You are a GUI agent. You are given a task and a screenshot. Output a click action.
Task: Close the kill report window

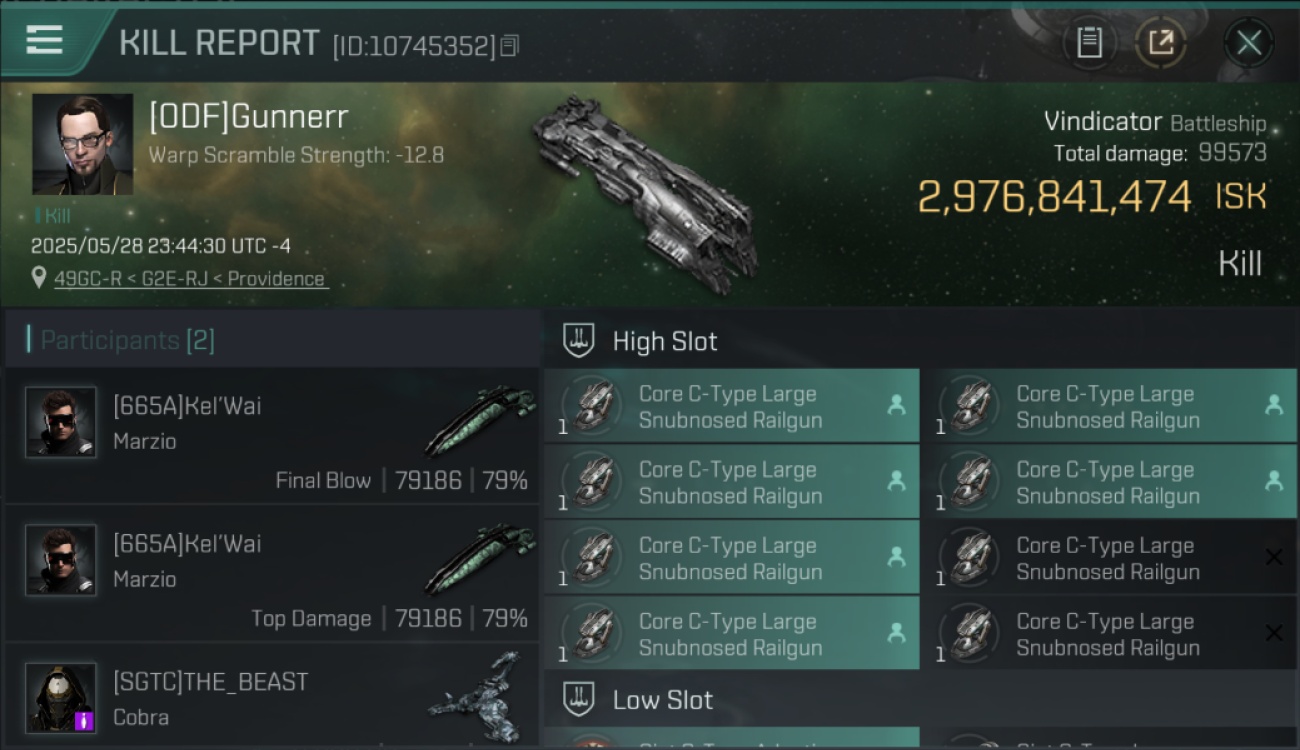(1248, 42)
